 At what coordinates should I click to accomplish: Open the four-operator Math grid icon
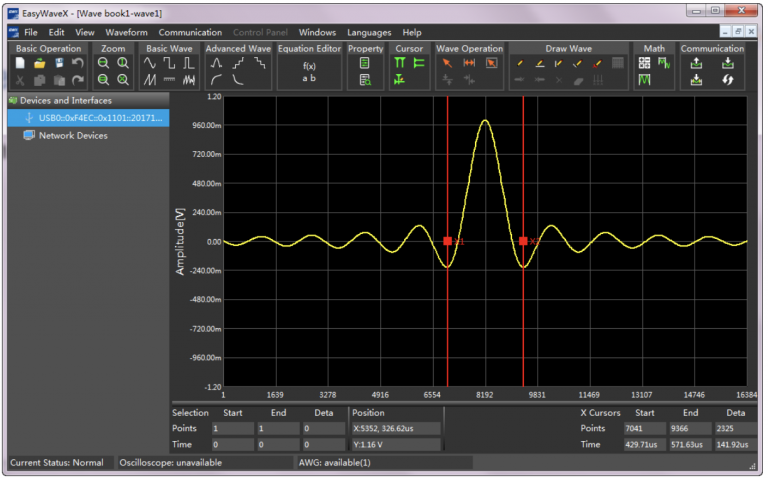coord(645,63)
